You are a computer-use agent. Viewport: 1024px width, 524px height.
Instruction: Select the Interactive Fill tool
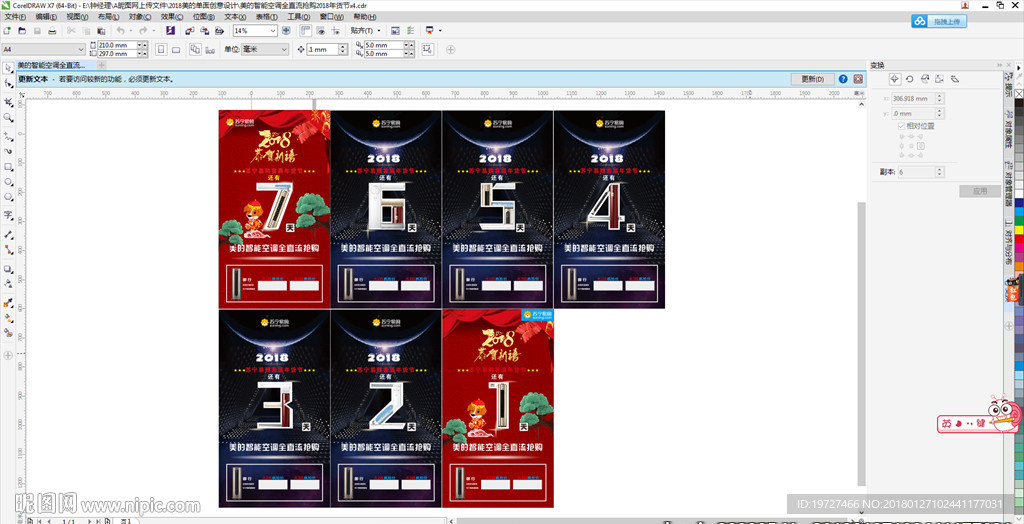(x=8, y=318)
